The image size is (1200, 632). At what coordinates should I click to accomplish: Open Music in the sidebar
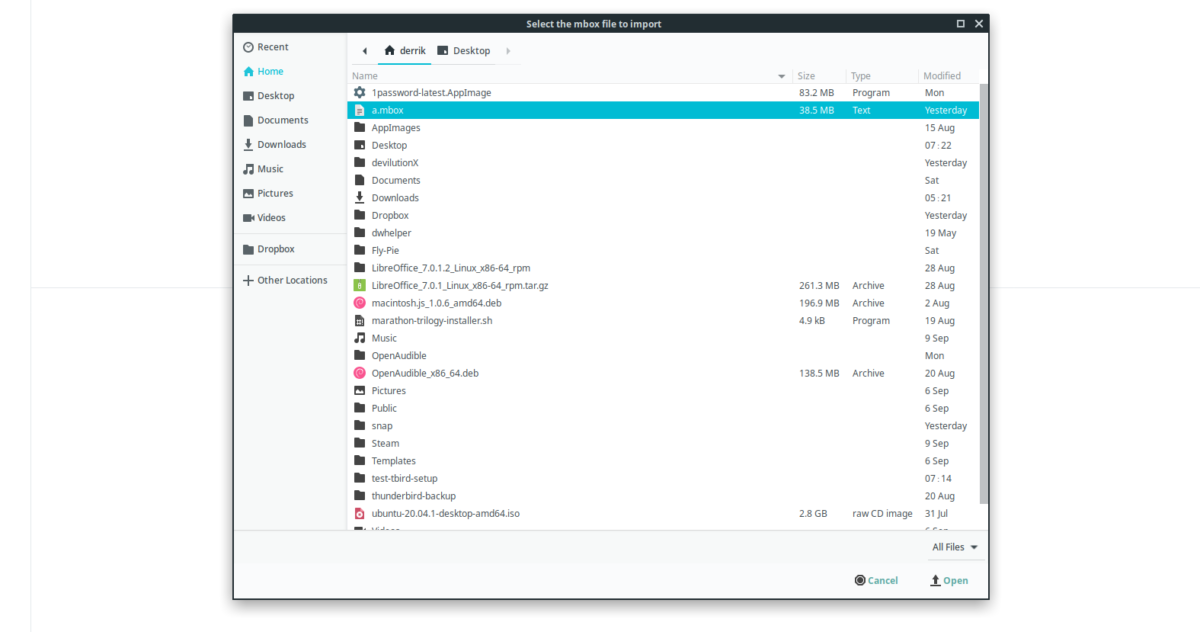(x=263, y=169)
